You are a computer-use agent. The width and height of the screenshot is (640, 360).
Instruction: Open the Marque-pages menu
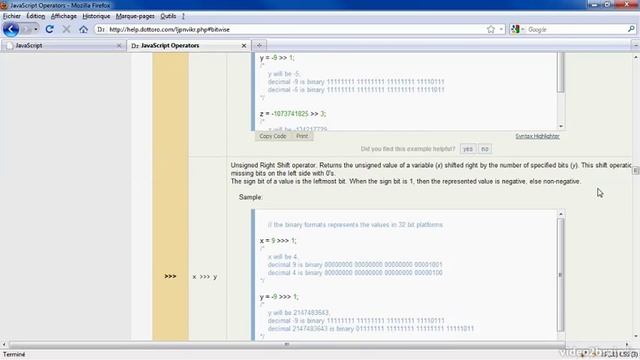coord(135,16)
